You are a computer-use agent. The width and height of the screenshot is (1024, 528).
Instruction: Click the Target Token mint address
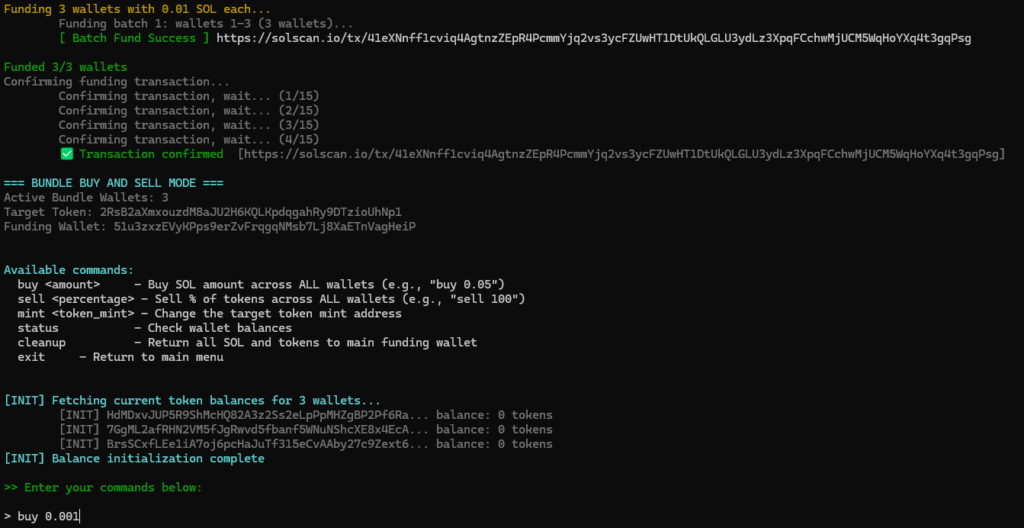click(x=251, y=212)
